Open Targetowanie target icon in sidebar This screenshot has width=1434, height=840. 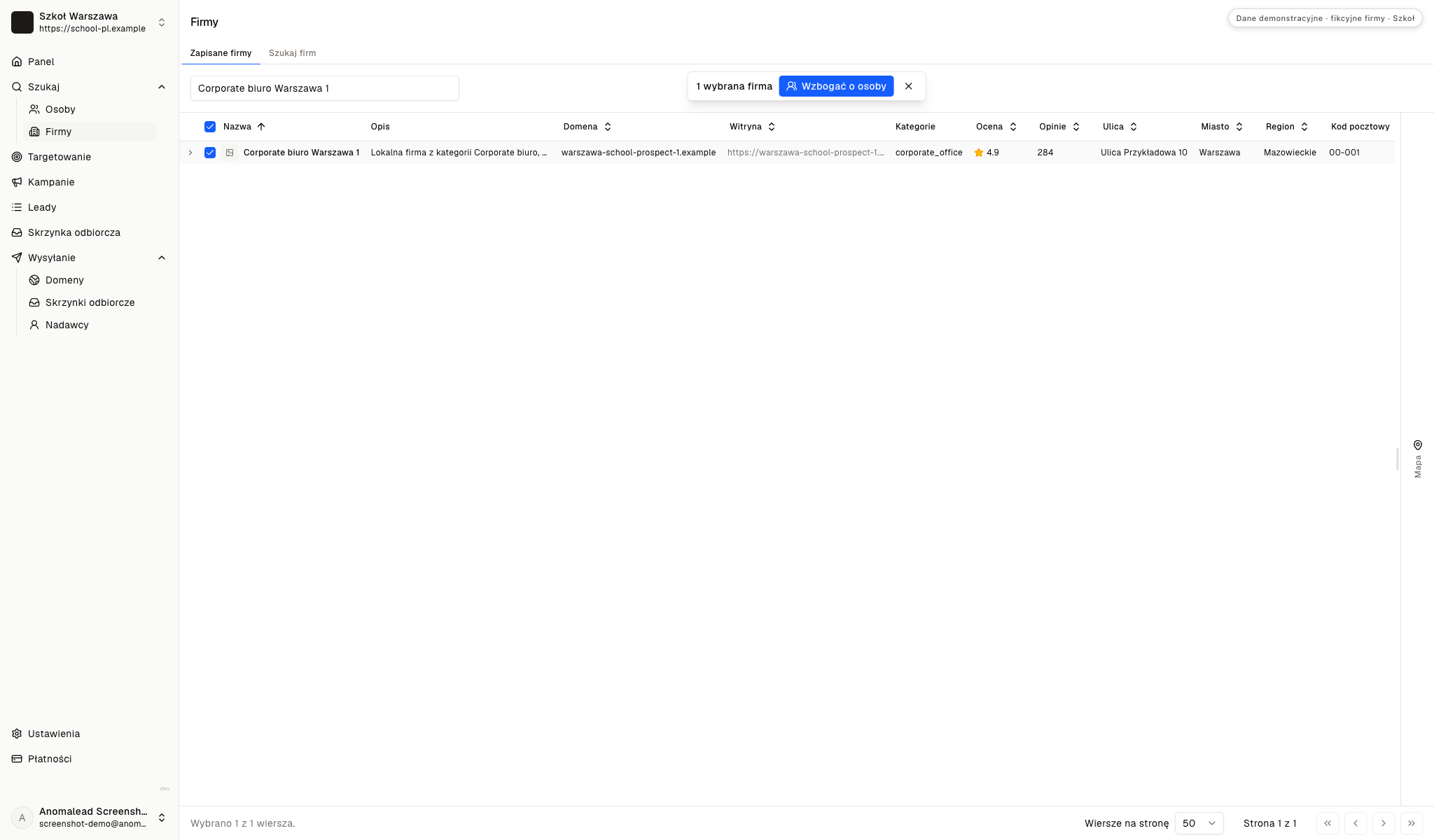tap(17, 157)
